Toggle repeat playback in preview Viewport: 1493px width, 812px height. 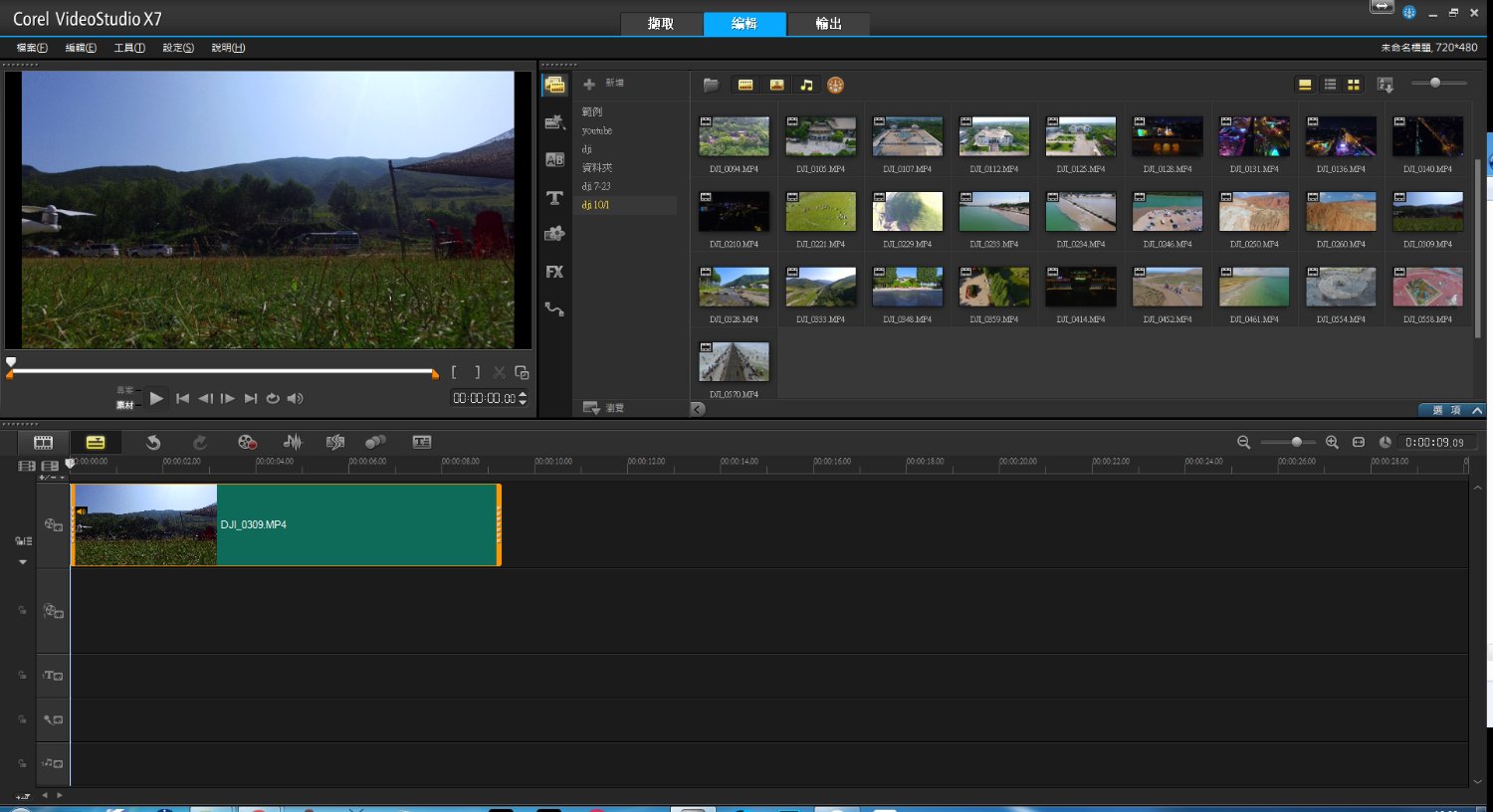(x=273, y=398)
